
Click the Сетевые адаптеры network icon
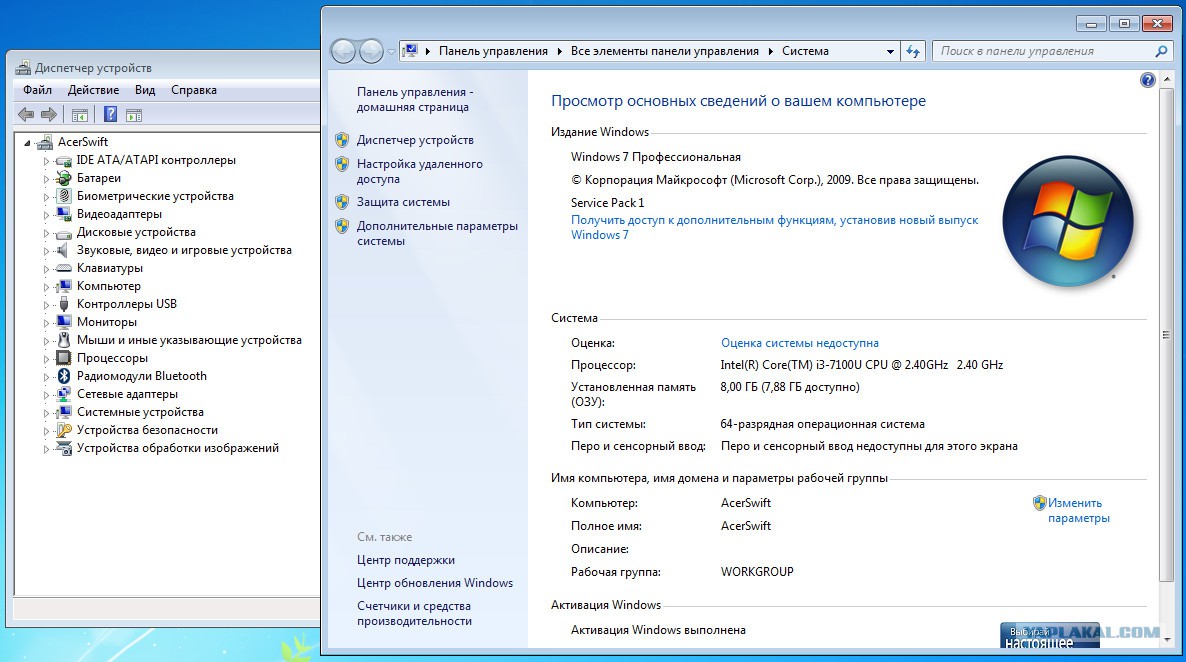pyautogui.click(x=64, y=394)
